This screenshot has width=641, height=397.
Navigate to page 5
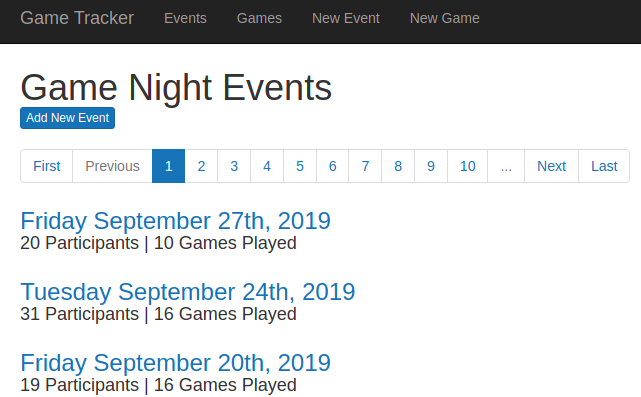[x=300, y=166]
